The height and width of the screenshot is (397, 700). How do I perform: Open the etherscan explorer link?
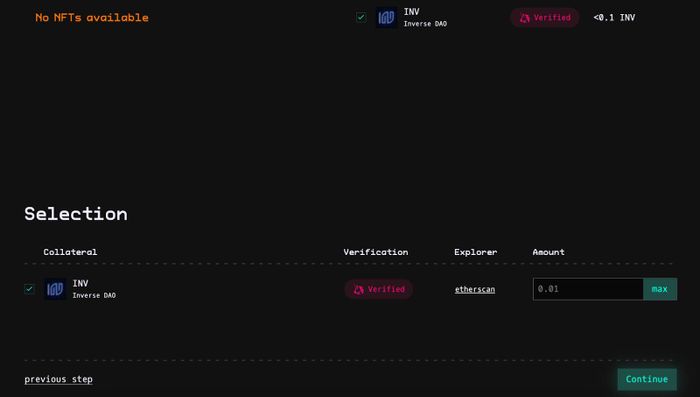click(475, 289)
